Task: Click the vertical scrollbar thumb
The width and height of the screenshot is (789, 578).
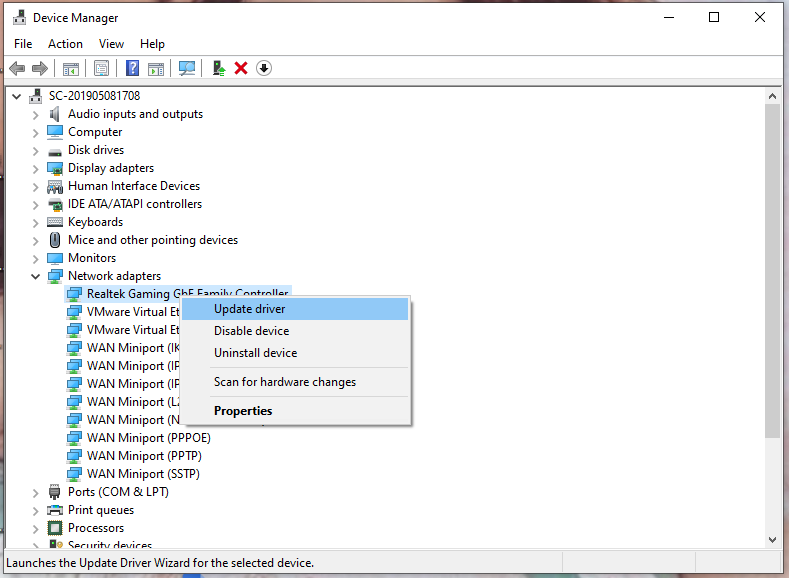Action: coord(772,271)
